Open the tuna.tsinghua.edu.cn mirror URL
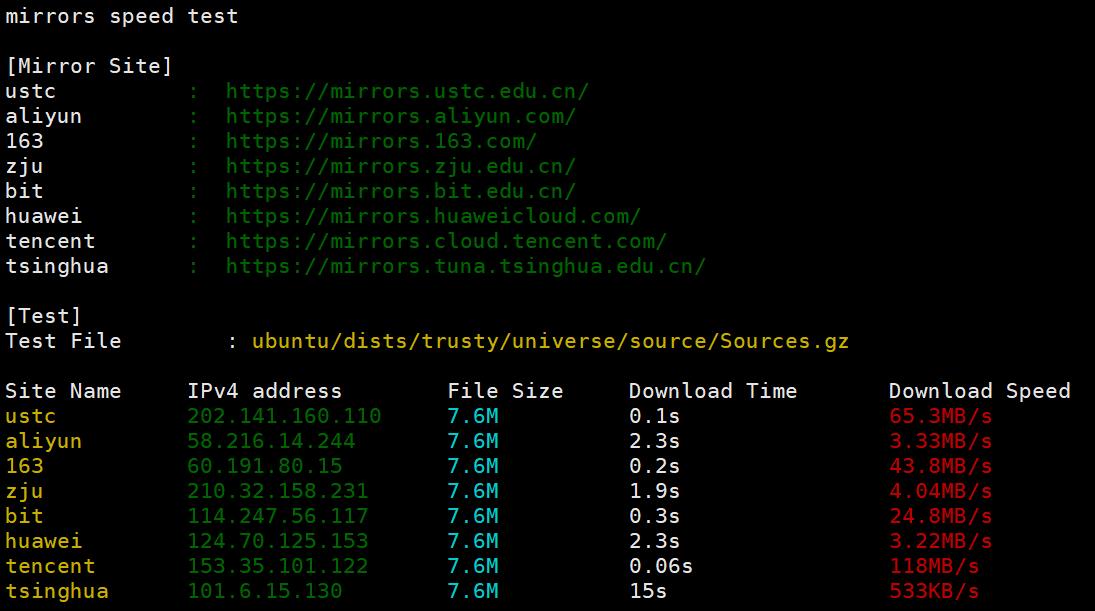Screen dimensions: 1095x611 466,267
